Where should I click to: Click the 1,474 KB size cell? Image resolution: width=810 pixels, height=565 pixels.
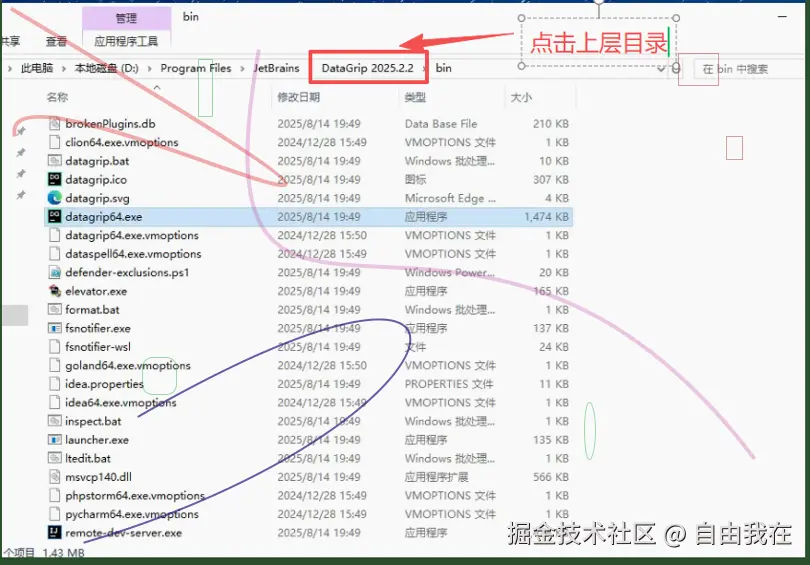547,216
